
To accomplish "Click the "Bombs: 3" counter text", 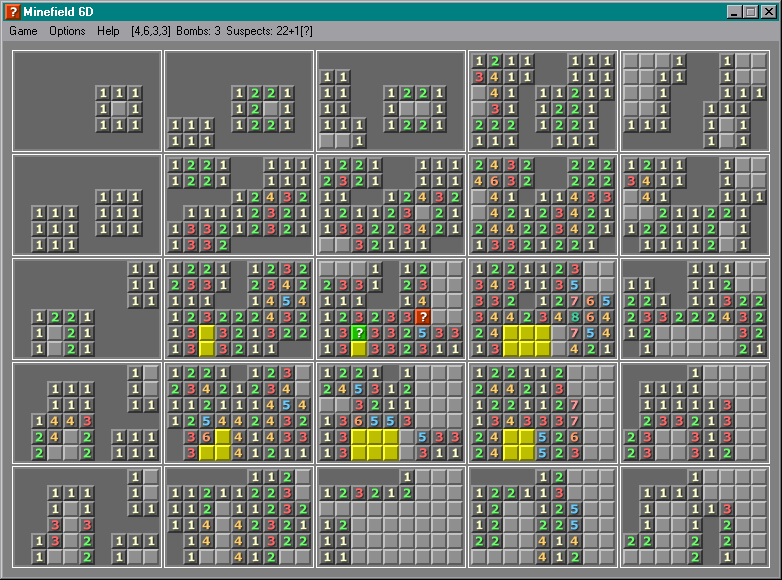I will [198, 31].
